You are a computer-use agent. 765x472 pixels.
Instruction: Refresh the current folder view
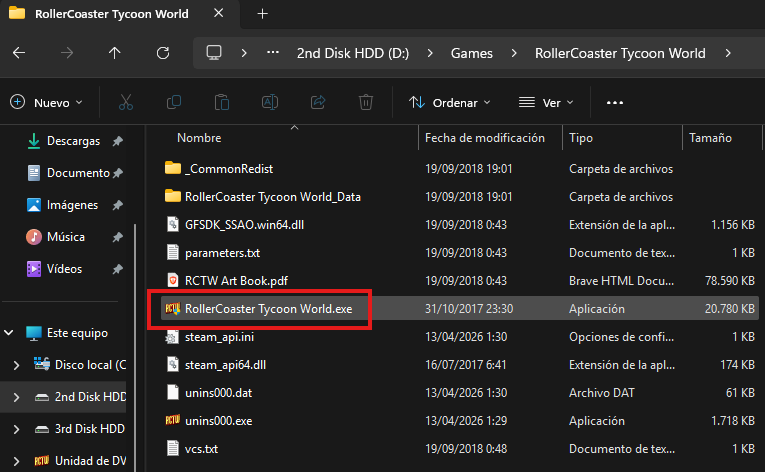coord(163,53)
